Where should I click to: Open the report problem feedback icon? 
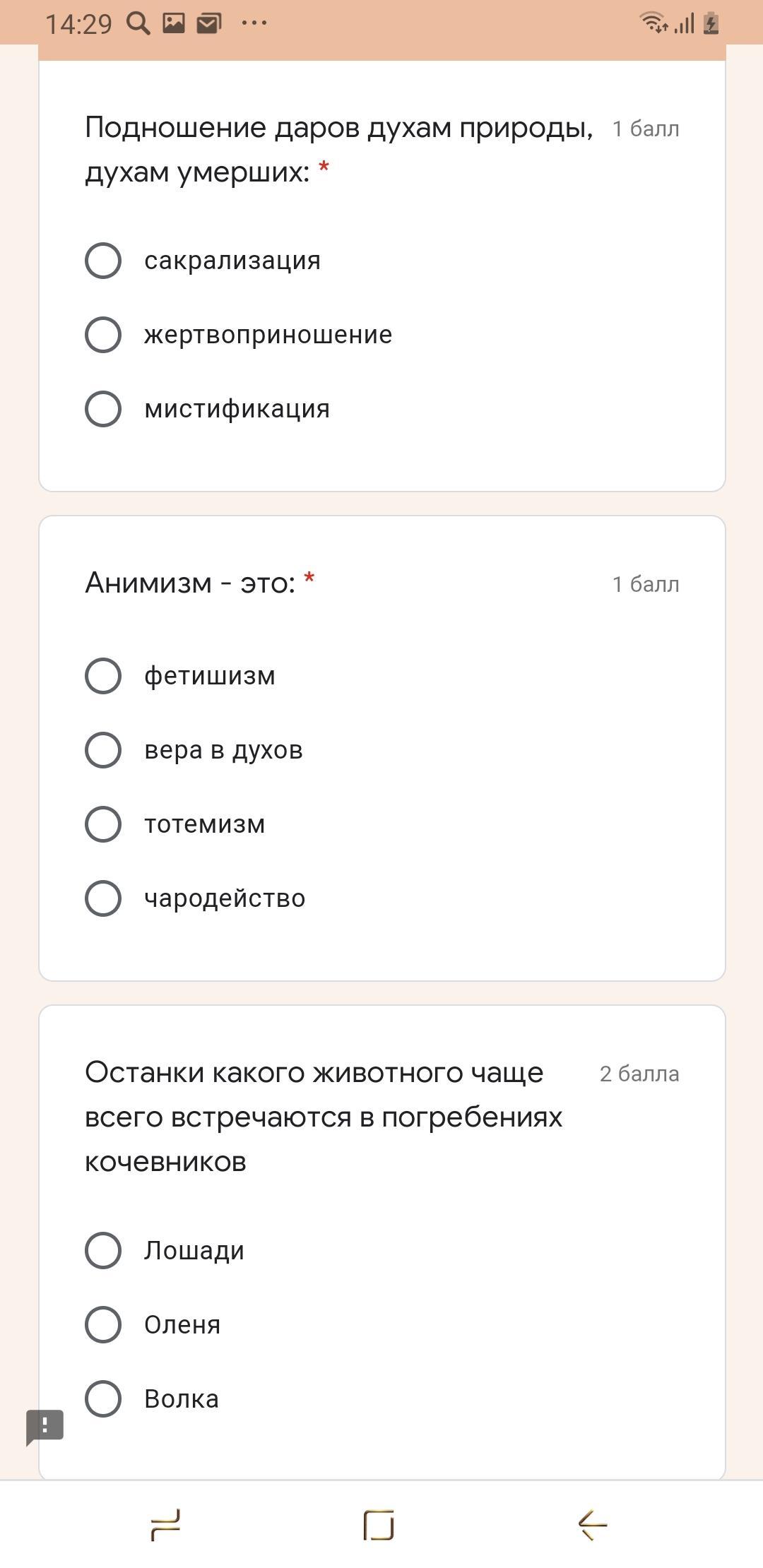point(45,1427)
